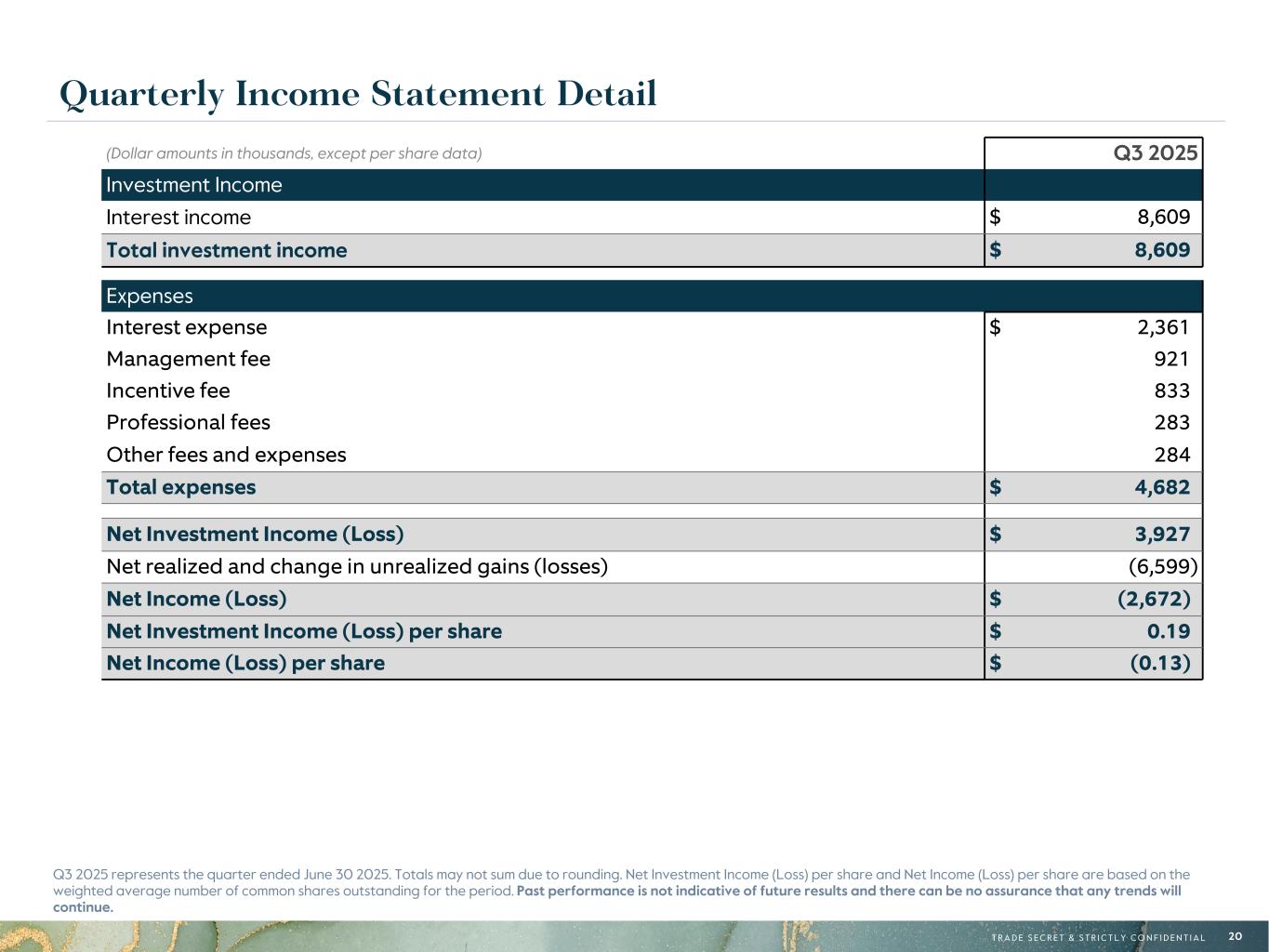The height and width of the screenshot is (952, 1269).
Task: Click the net realized and unrealized gains label
Action: click(357, 566)
